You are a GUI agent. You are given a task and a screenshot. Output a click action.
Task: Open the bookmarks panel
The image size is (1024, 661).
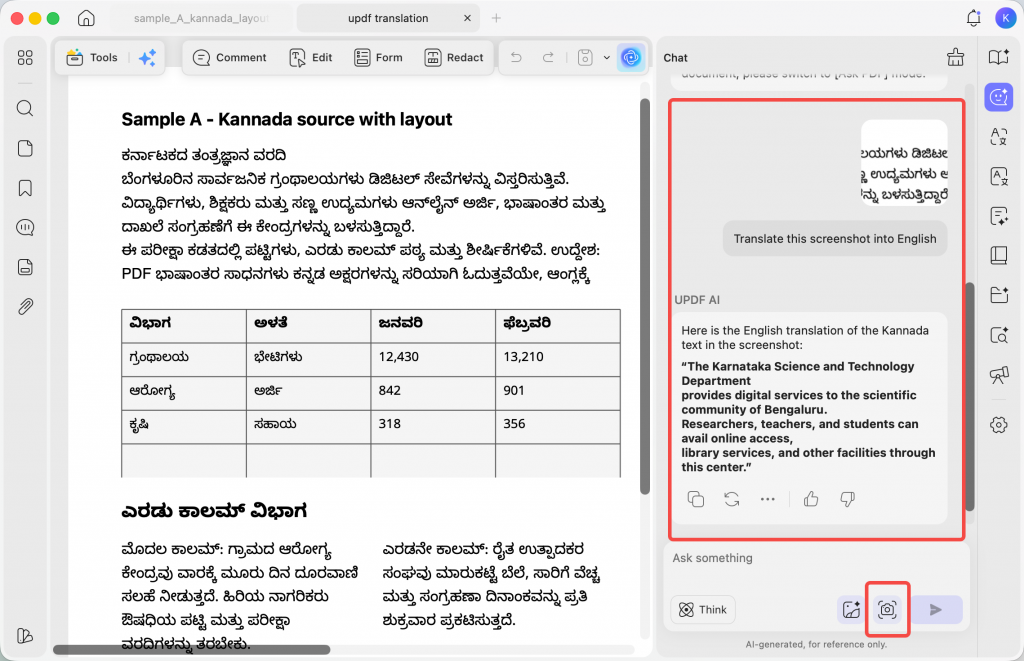tap(25, 188)
